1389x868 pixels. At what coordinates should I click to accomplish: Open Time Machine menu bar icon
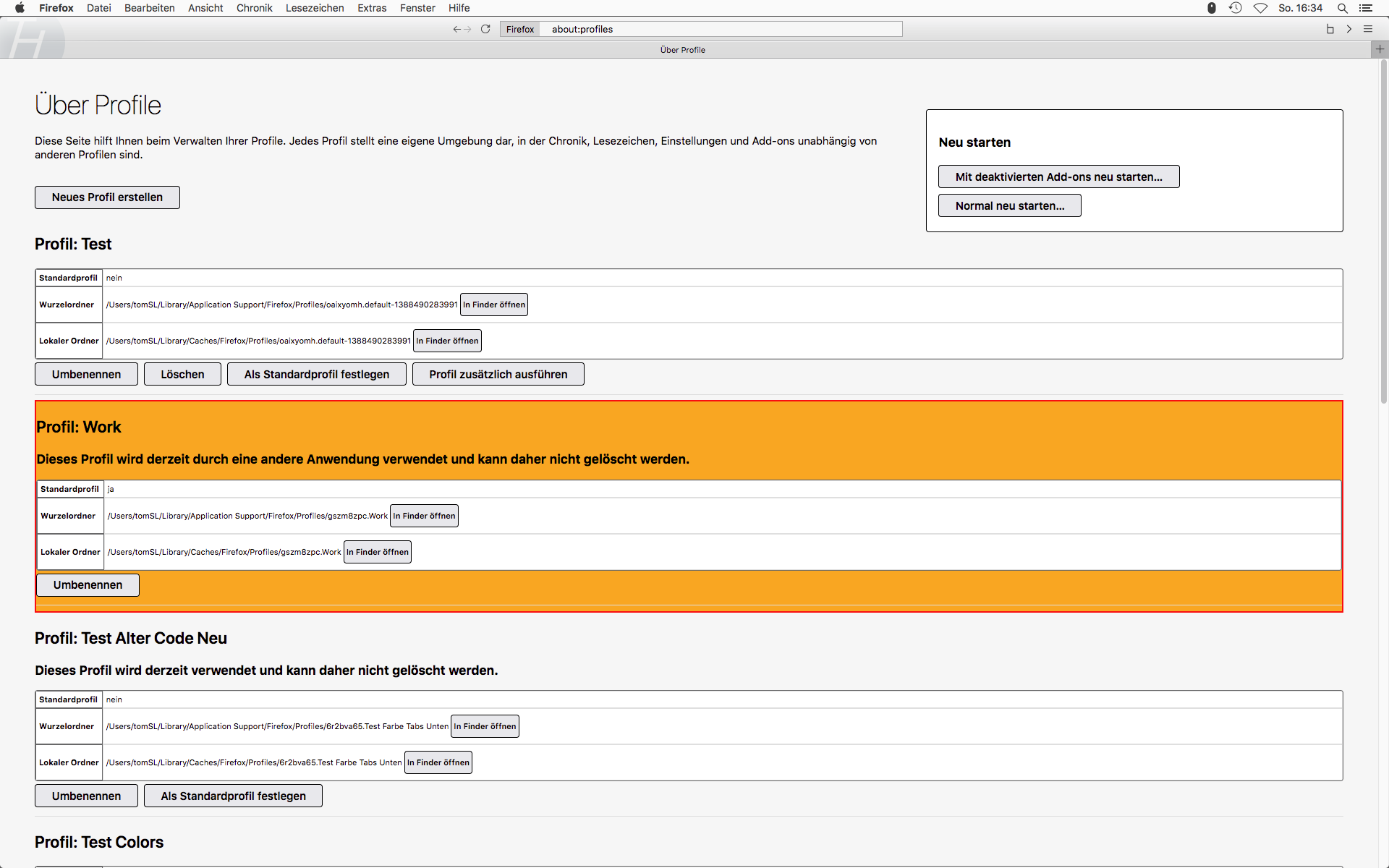click(1236, 8)
